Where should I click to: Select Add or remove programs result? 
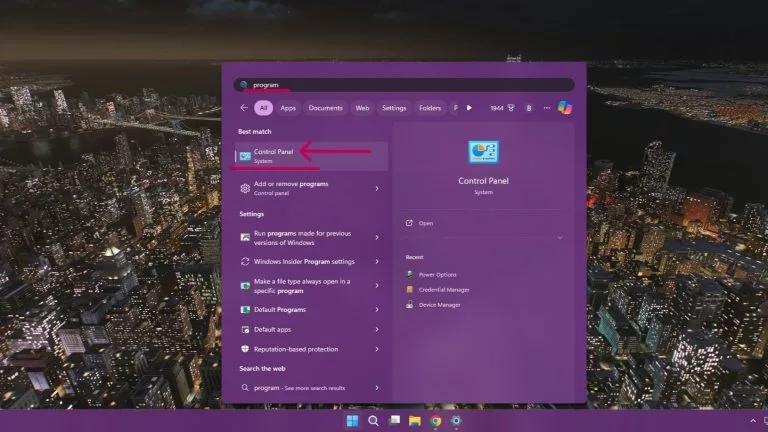tap(305, 188)
